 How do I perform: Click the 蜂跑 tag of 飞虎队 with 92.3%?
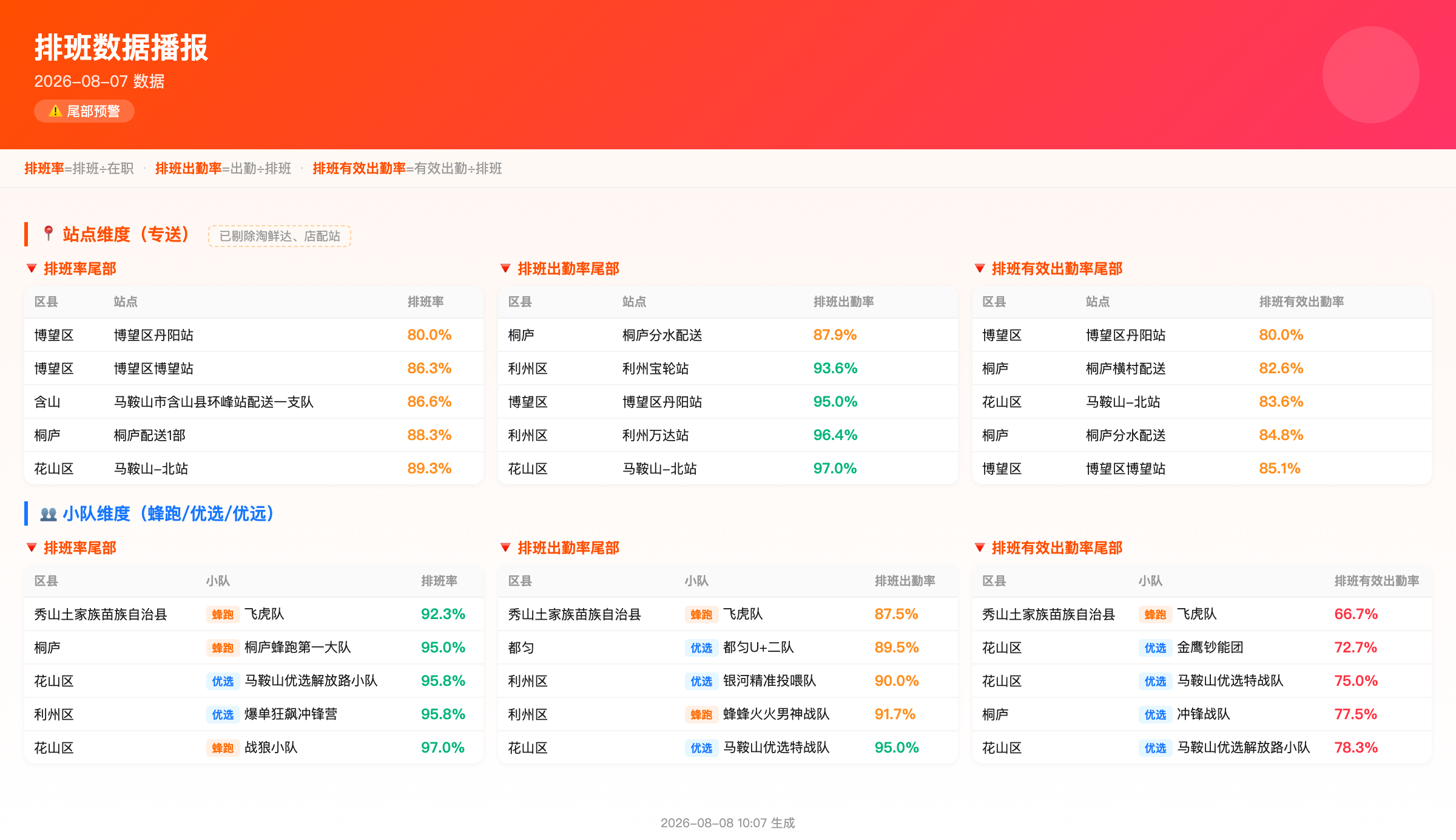click(223, 614)
